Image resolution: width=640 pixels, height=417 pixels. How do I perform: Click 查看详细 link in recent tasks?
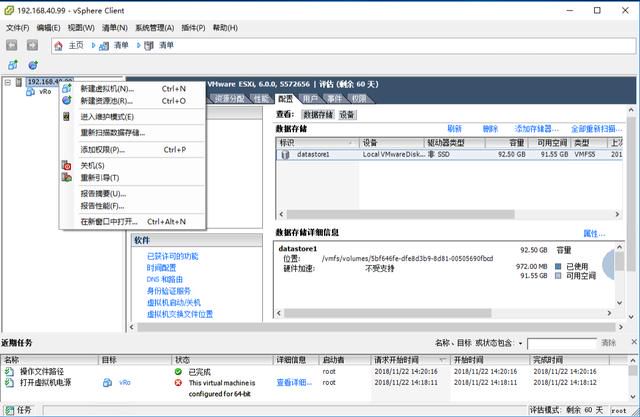coord(294,383)
